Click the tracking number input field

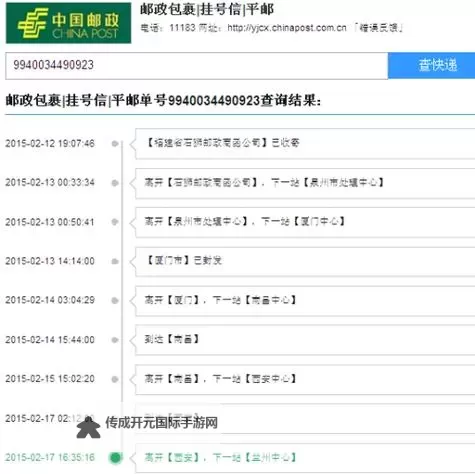coord(197,66)
